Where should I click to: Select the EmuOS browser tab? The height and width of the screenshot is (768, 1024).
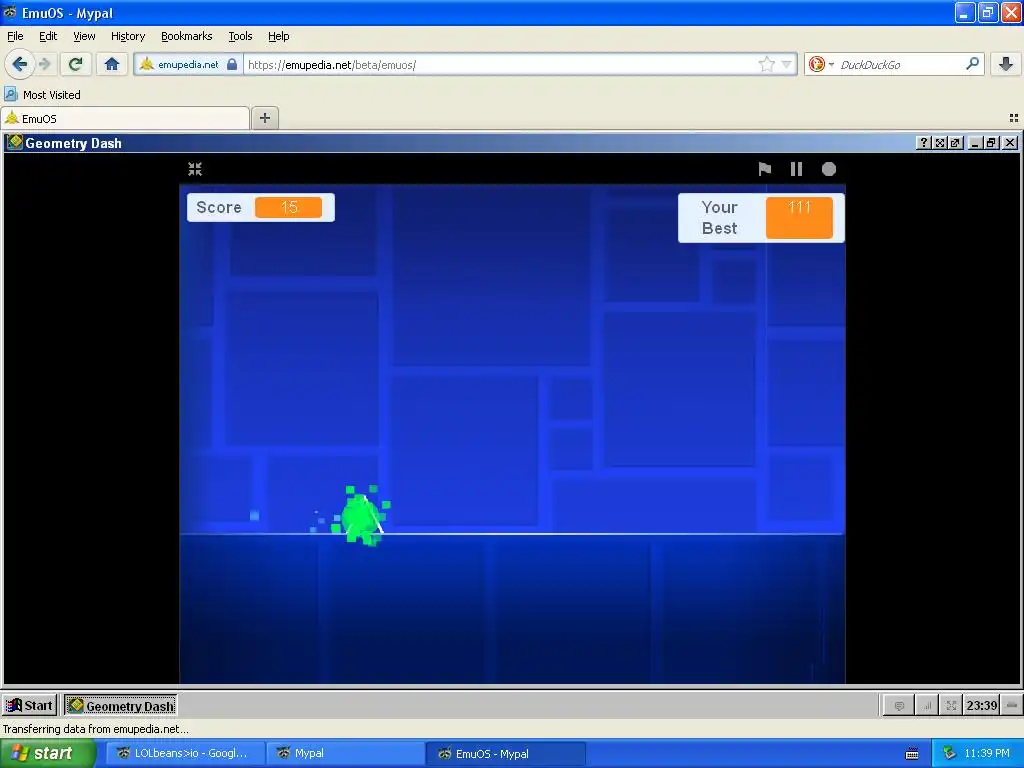click(x=125, y=118)
